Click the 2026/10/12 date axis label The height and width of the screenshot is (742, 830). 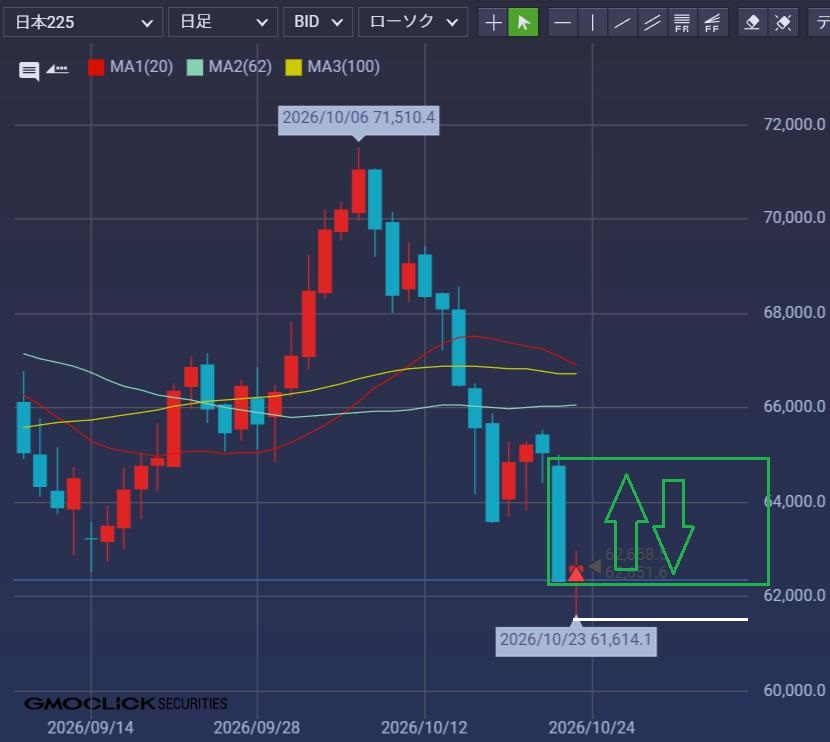coord(424,728)
